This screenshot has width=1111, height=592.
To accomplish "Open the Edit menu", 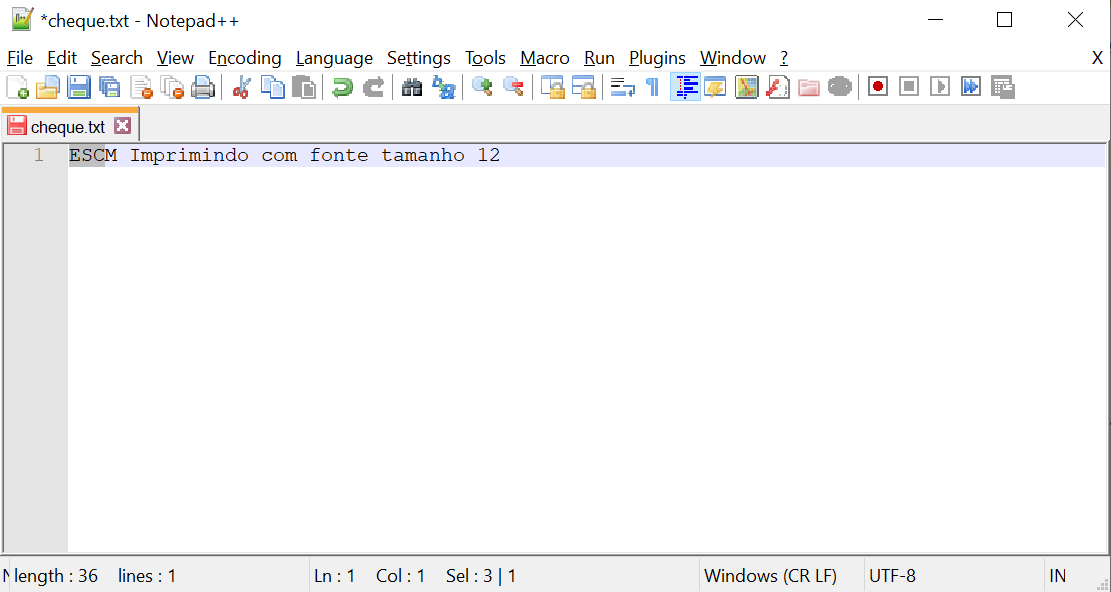I will [62, 58].
